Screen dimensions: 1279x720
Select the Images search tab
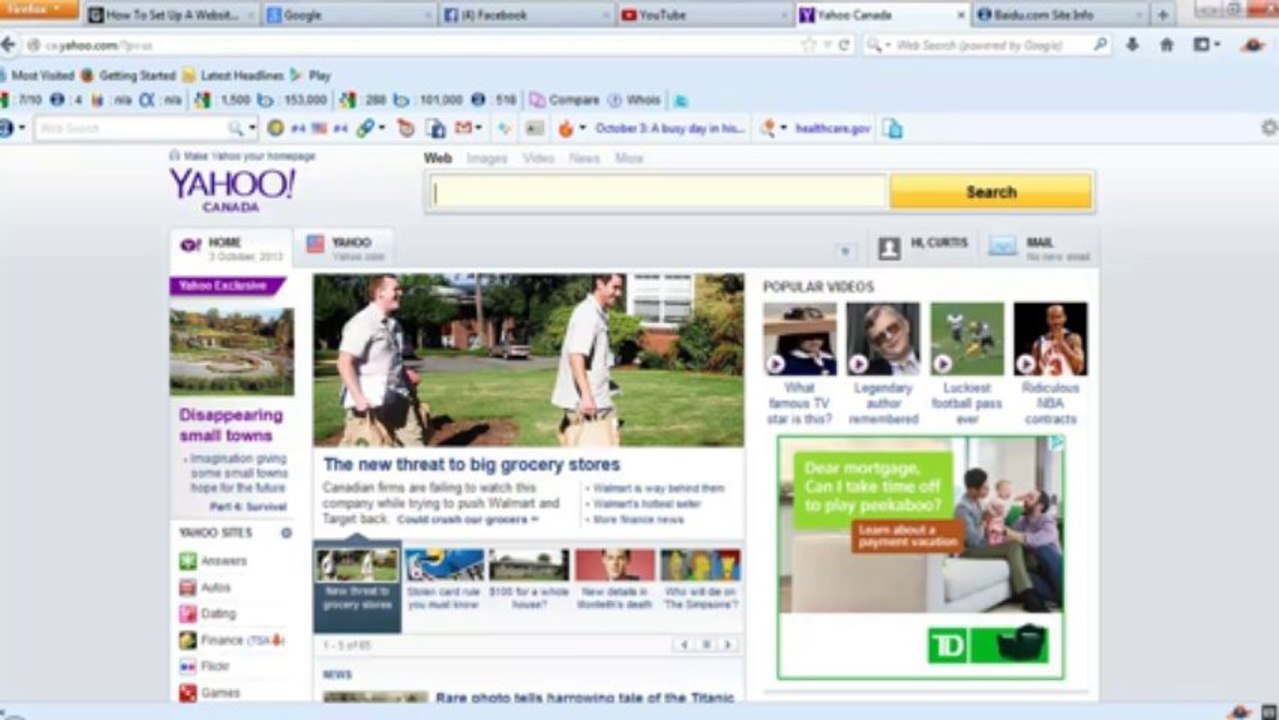point(487,158)
